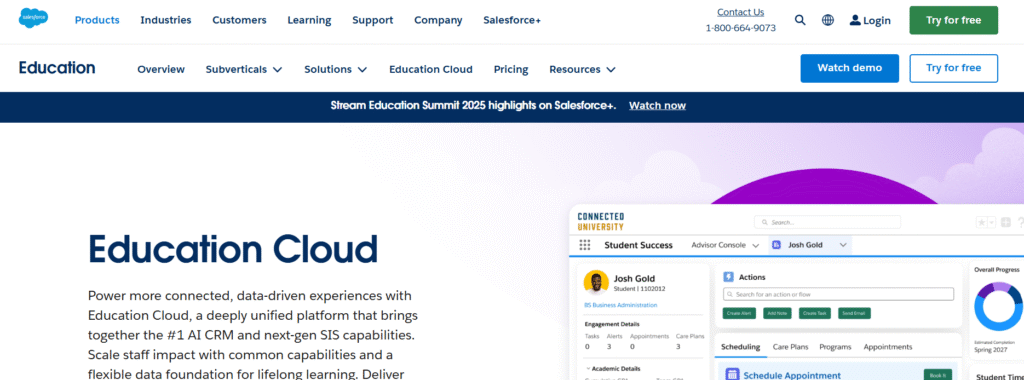
Task: Click the plus icon in demo header
Action: [x=1006, y=223]
